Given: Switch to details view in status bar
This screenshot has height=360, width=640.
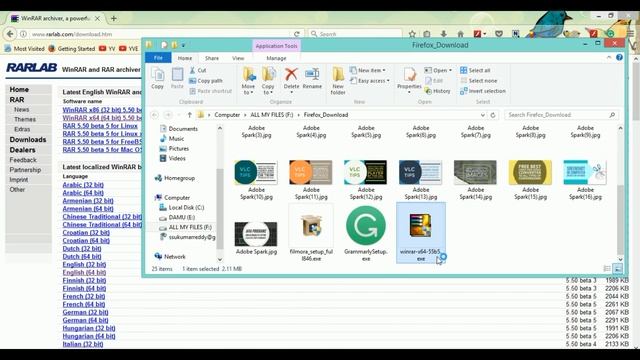Looking at the screenshot, I should (x=607, y=269).
